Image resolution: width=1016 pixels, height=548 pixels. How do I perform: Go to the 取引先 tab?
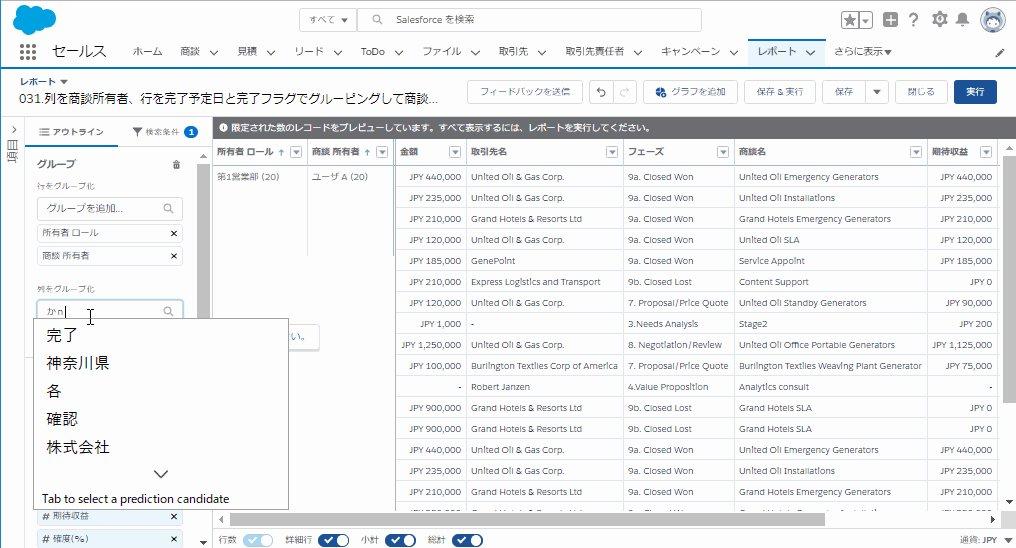(513, 52)
